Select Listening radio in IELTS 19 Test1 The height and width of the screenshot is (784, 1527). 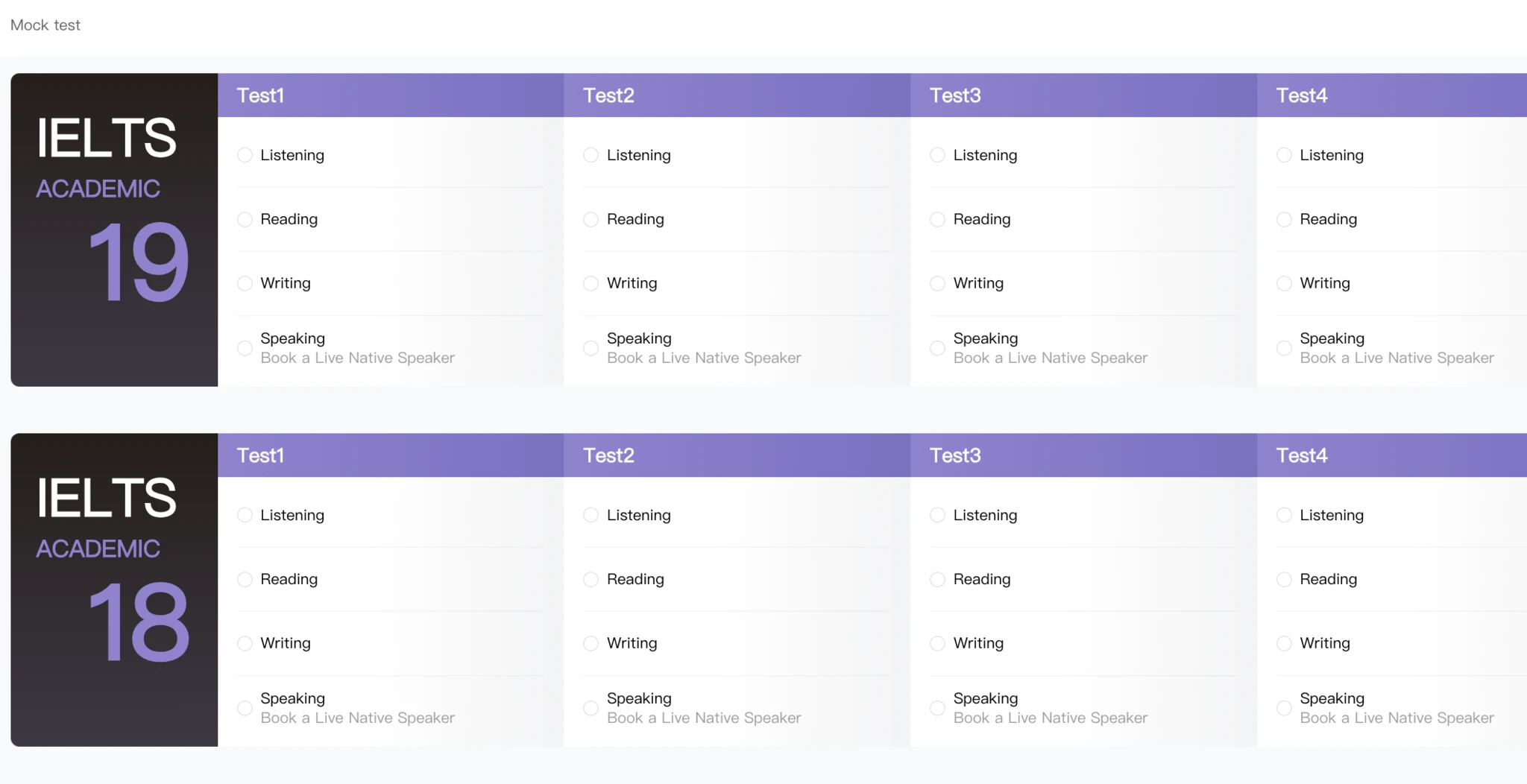click(x=245, y=155)
